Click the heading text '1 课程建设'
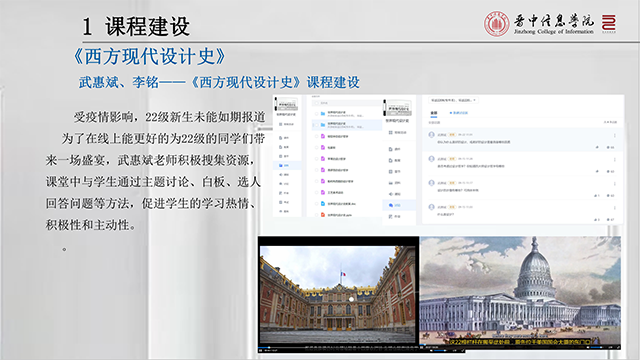 coord(136,27)
